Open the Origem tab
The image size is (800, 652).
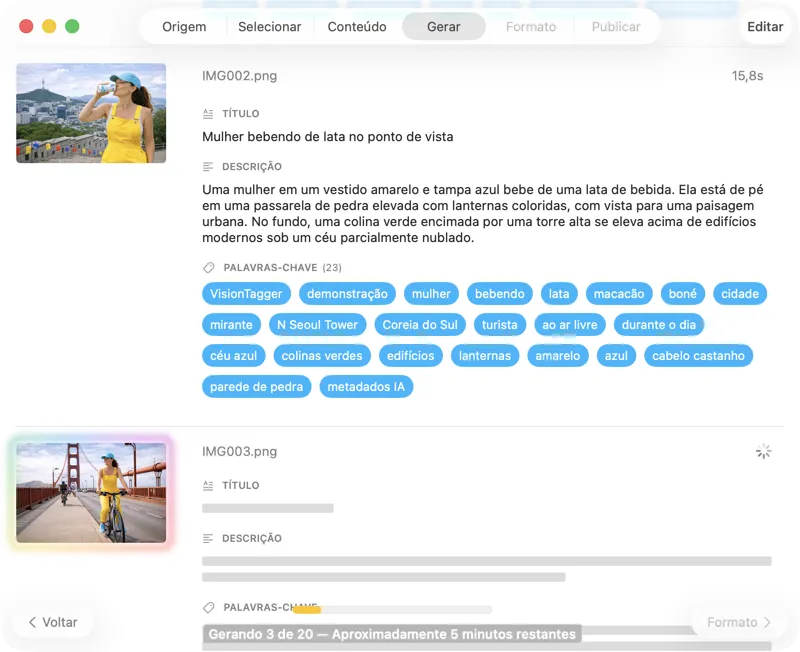coord(184,27)
